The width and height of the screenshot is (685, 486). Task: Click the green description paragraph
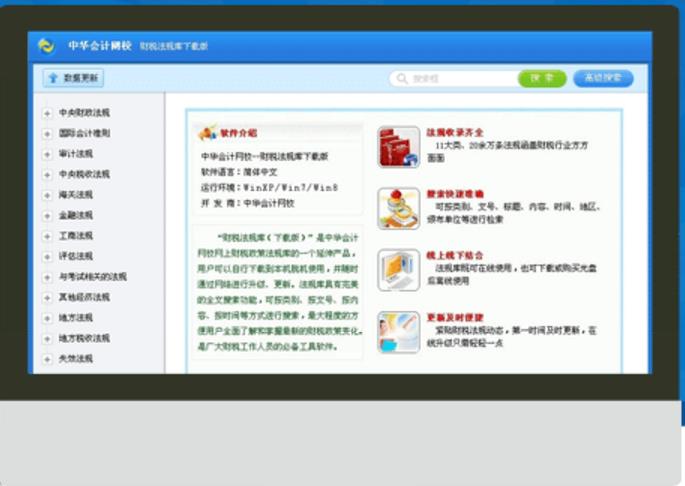279,292
